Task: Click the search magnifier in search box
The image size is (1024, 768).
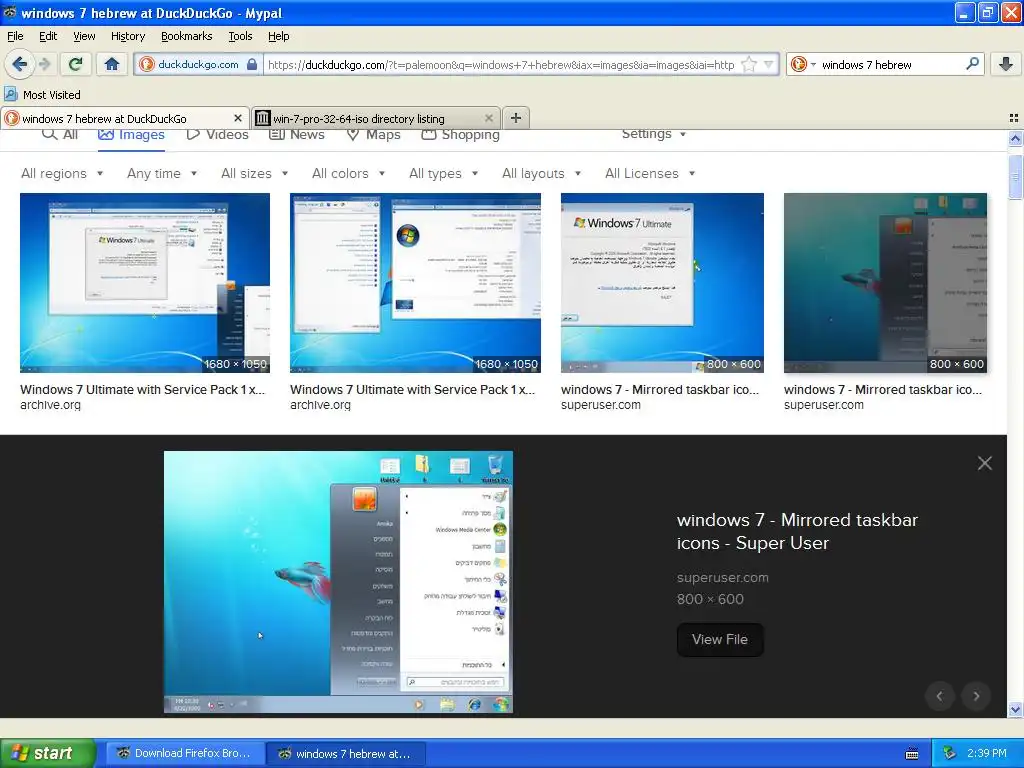Action: [972, 64]
